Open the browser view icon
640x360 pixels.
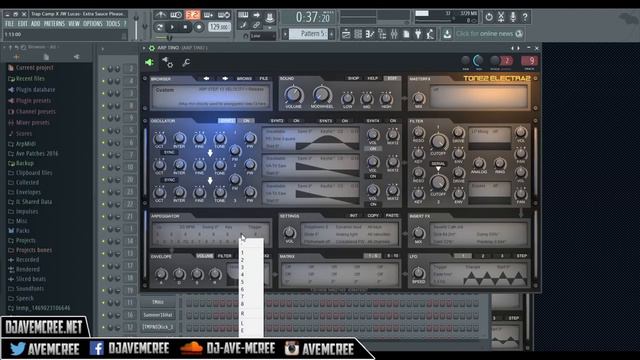382,34
